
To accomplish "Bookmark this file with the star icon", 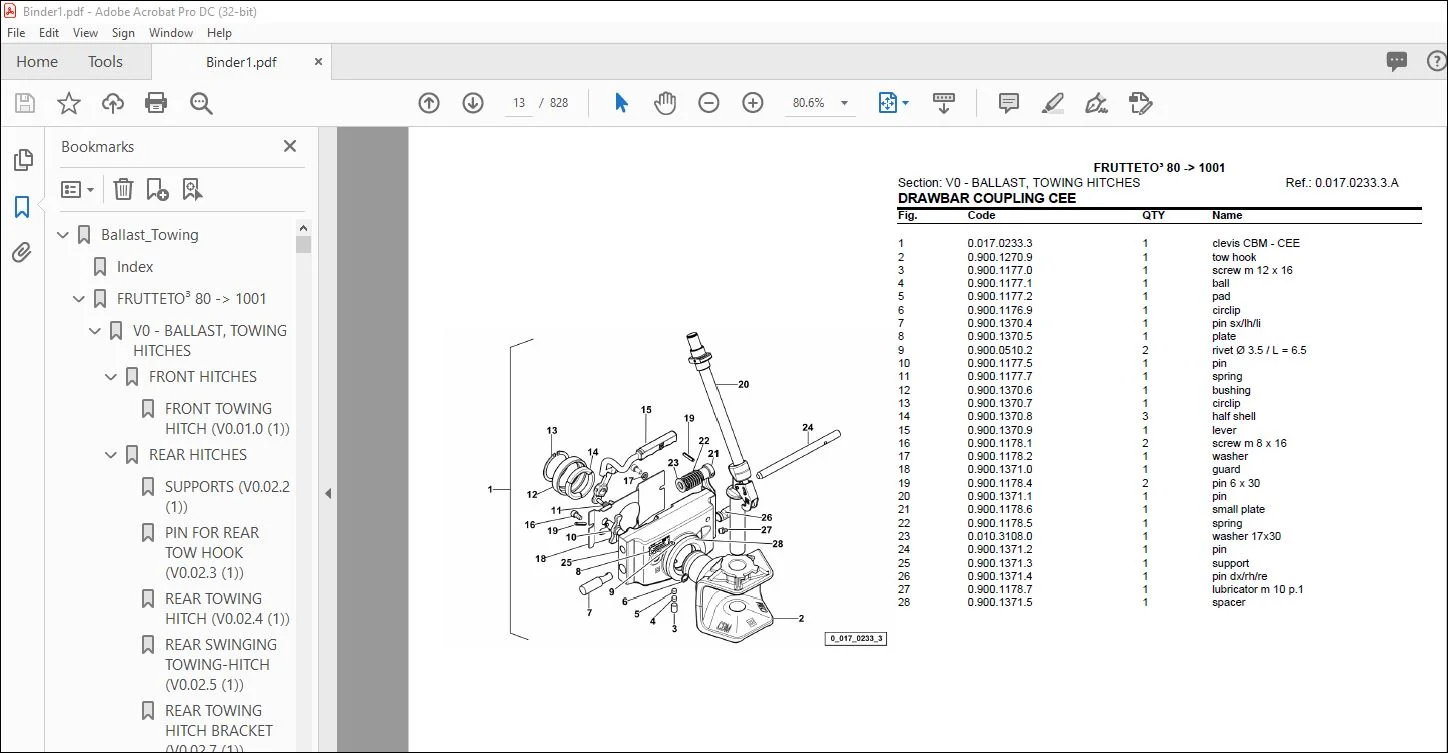I will pos(69,103).
